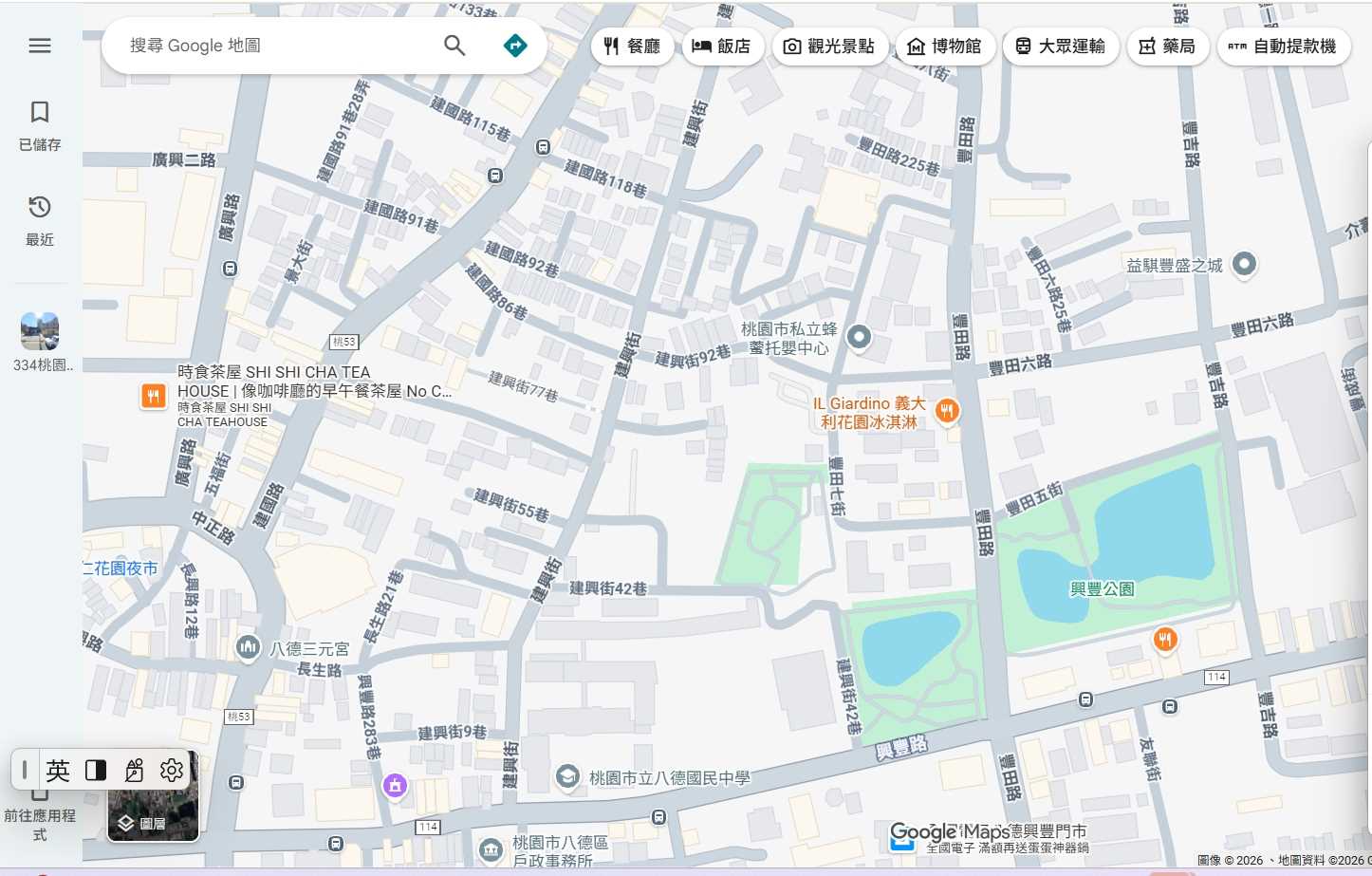Open the IL Giardino ice cream marker
1372x876 pixels.
[946, 411]
